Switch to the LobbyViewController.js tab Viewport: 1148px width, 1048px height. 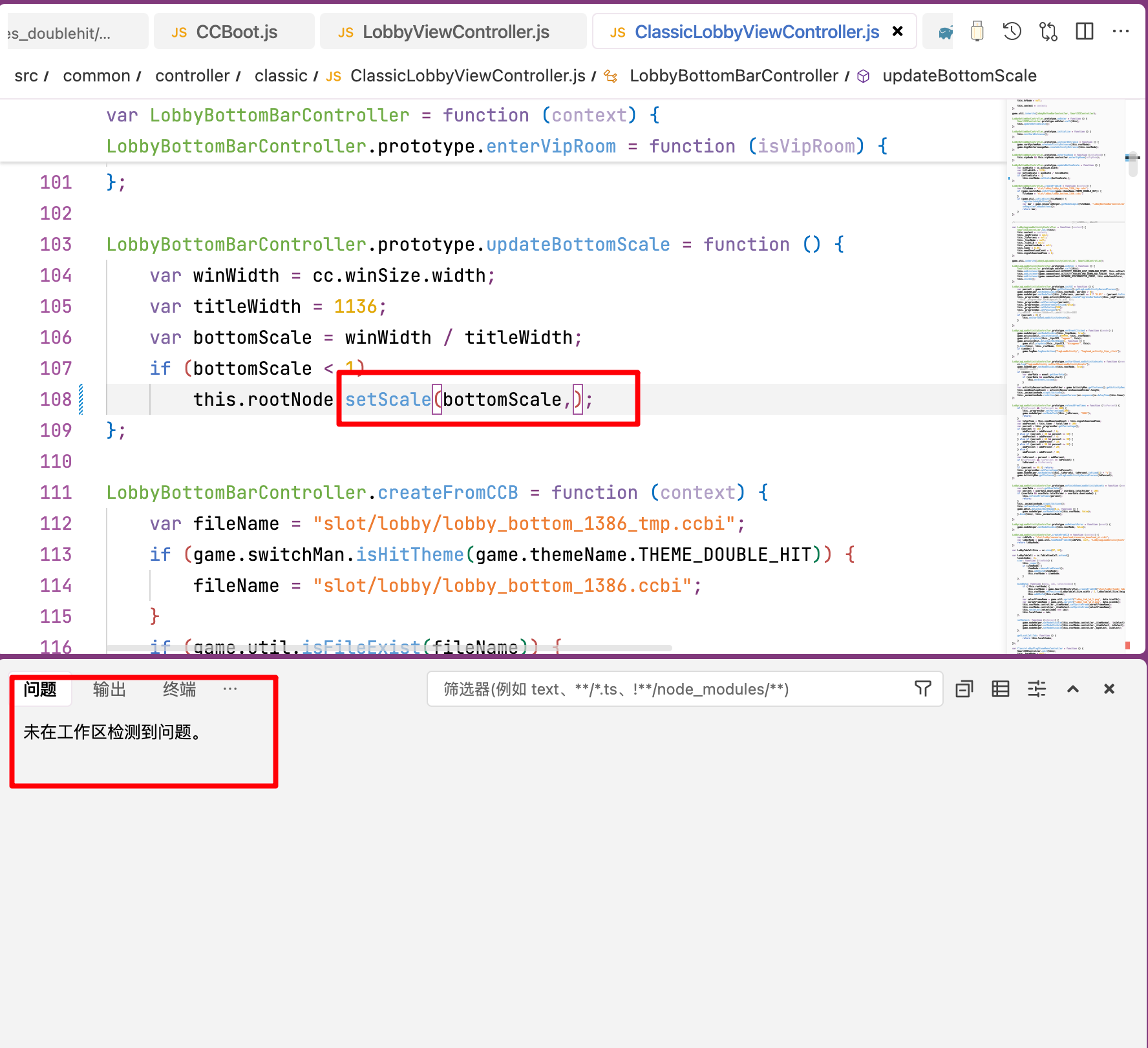455,32
